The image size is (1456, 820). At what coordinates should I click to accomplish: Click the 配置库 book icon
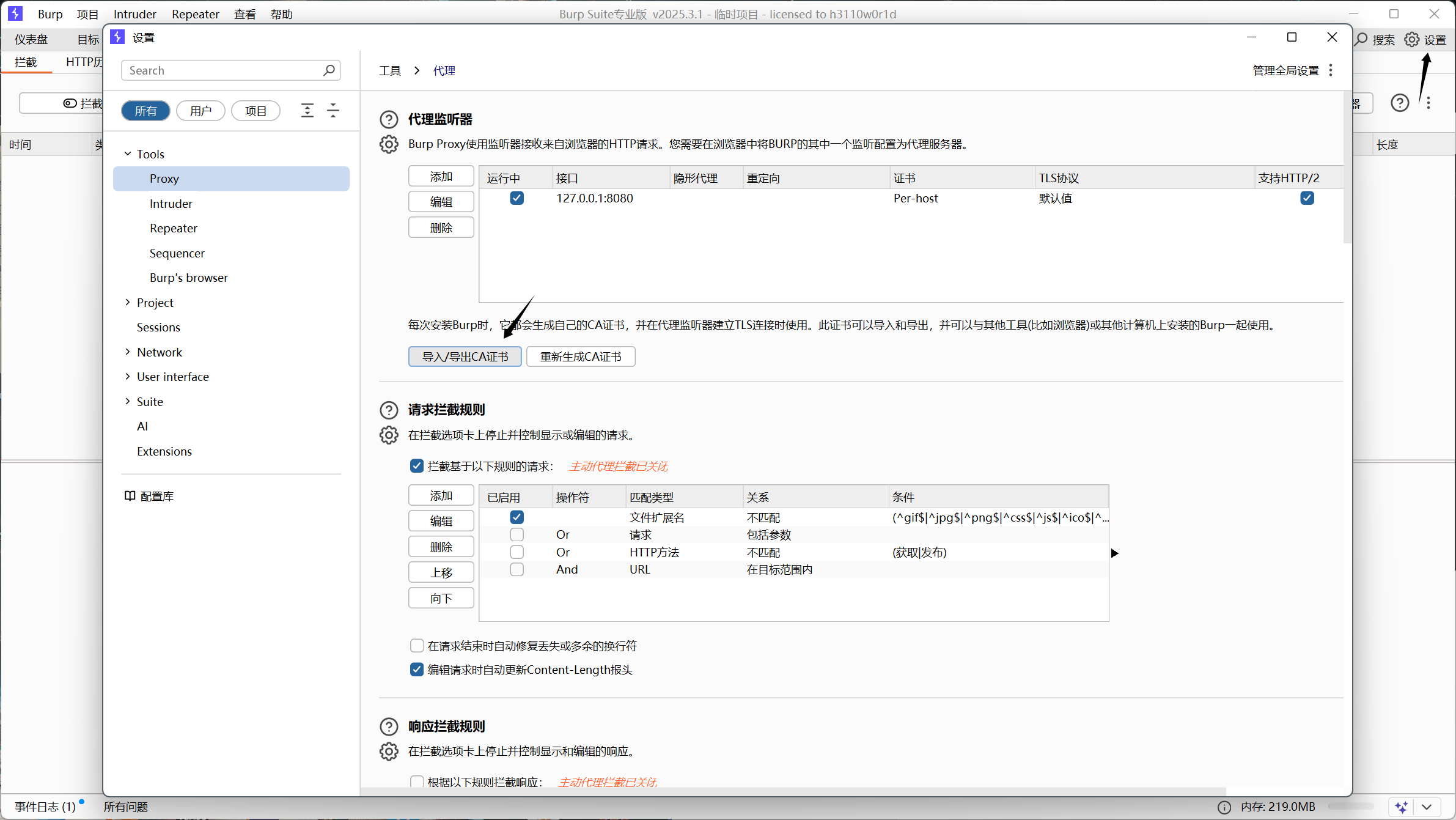pyautogui.click(x=130, y=496)
